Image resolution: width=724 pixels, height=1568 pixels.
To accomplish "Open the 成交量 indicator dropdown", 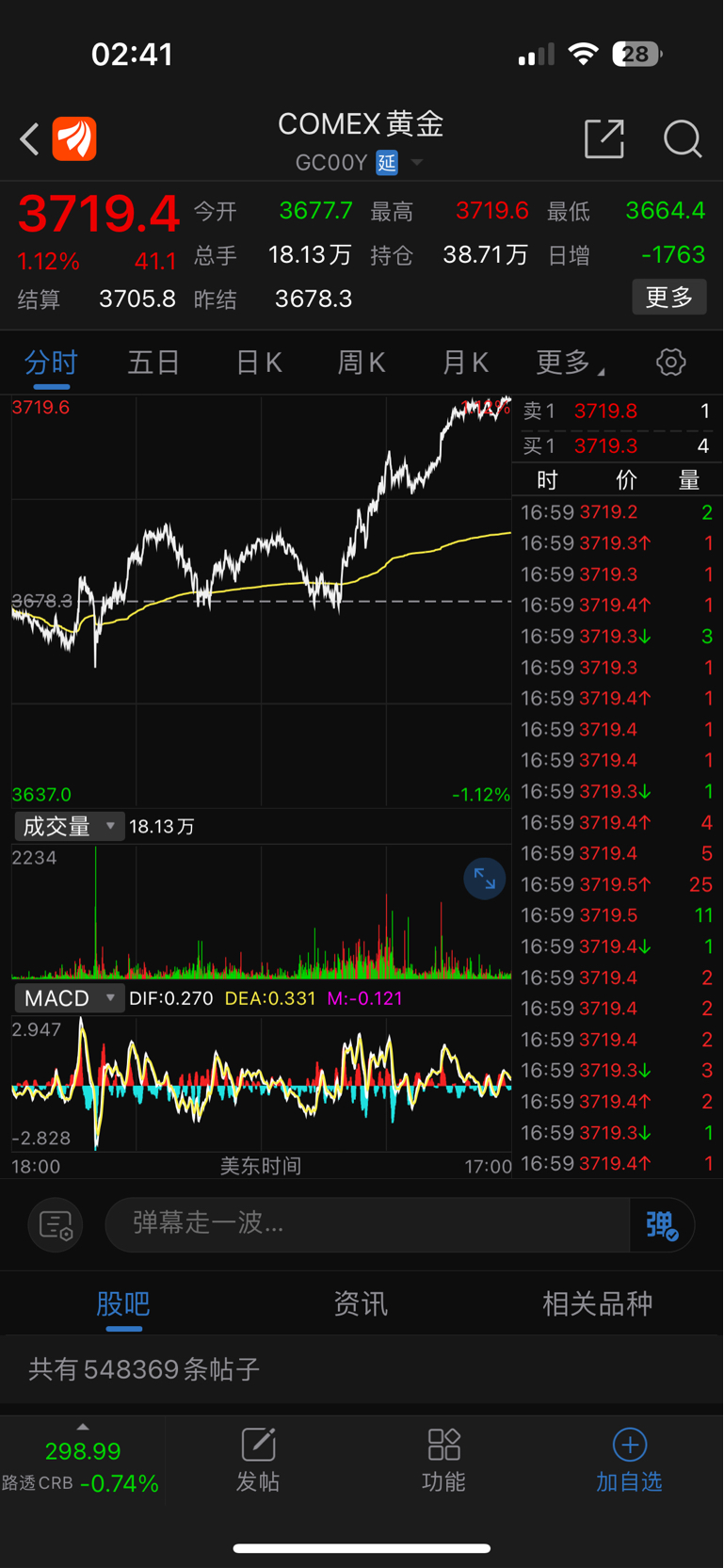I will 69,826.
